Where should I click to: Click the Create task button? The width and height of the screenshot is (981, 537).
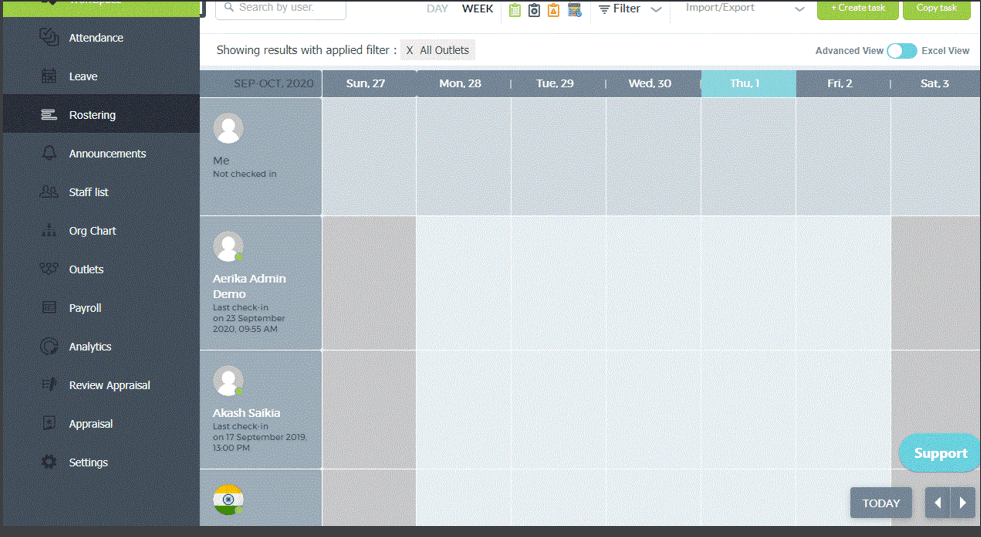[x=858, y=9]
